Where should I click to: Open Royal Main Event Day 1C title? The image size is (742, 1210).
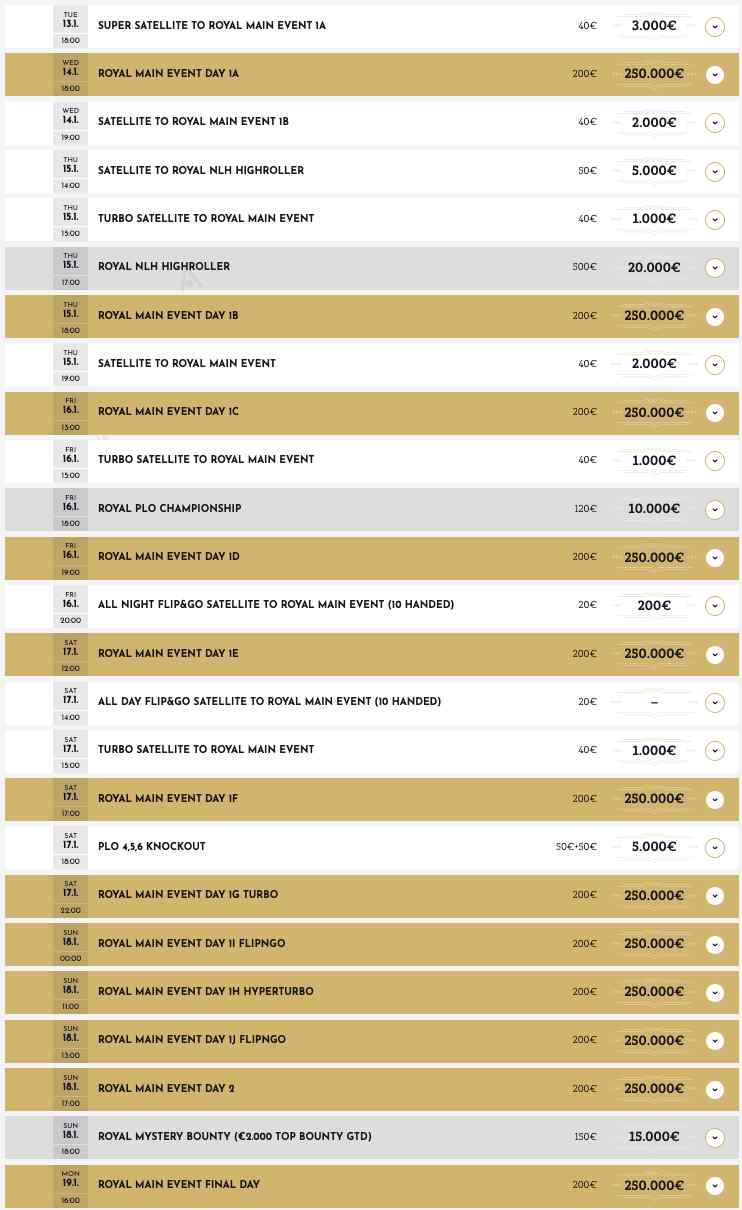(x=168, y=412)
